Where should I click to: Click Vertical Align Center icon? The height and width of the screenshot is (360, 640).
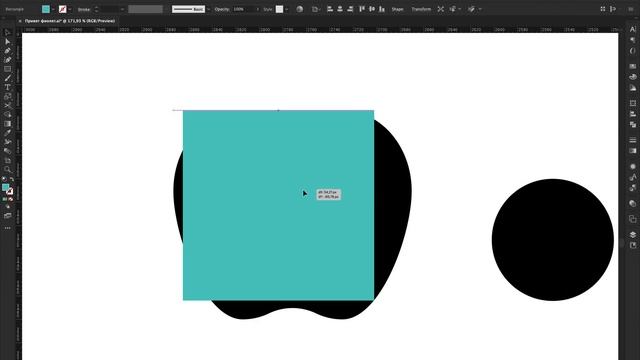tap(372, 9)
